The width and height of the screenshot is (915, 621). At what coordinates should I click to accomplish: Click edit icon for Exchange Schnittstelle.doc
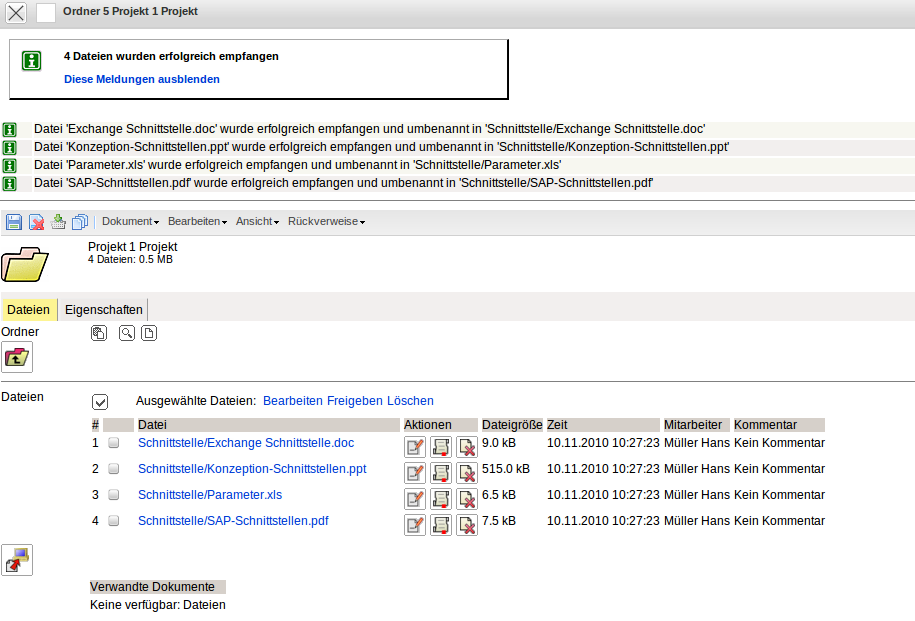point(415,446)
